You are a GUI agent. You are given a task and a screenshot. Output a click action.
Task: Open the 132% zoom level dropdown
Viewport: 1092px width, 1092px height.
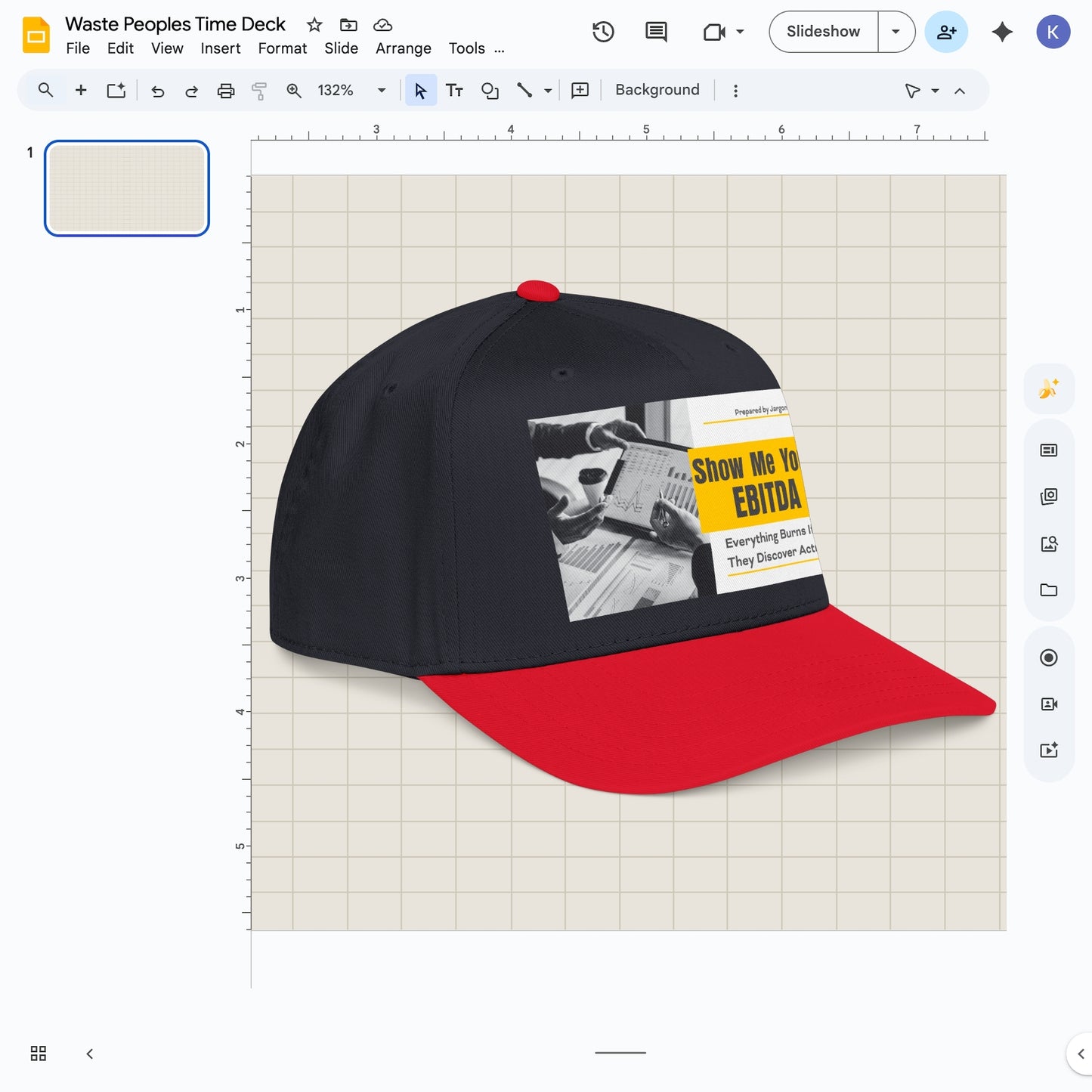point(351,91)
